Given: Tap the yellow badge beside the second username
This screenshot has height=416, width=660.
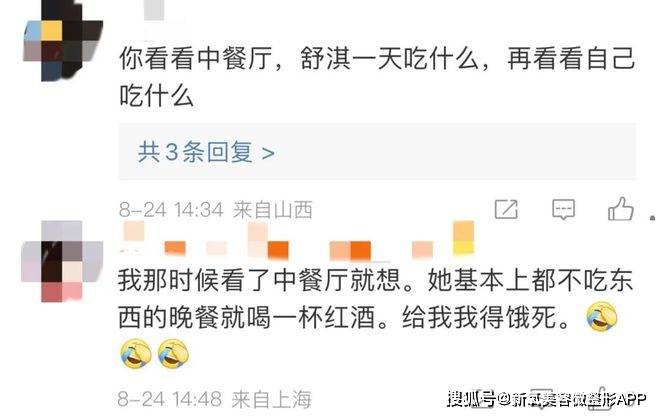Looking at the screenshot, I should point(463,238).
